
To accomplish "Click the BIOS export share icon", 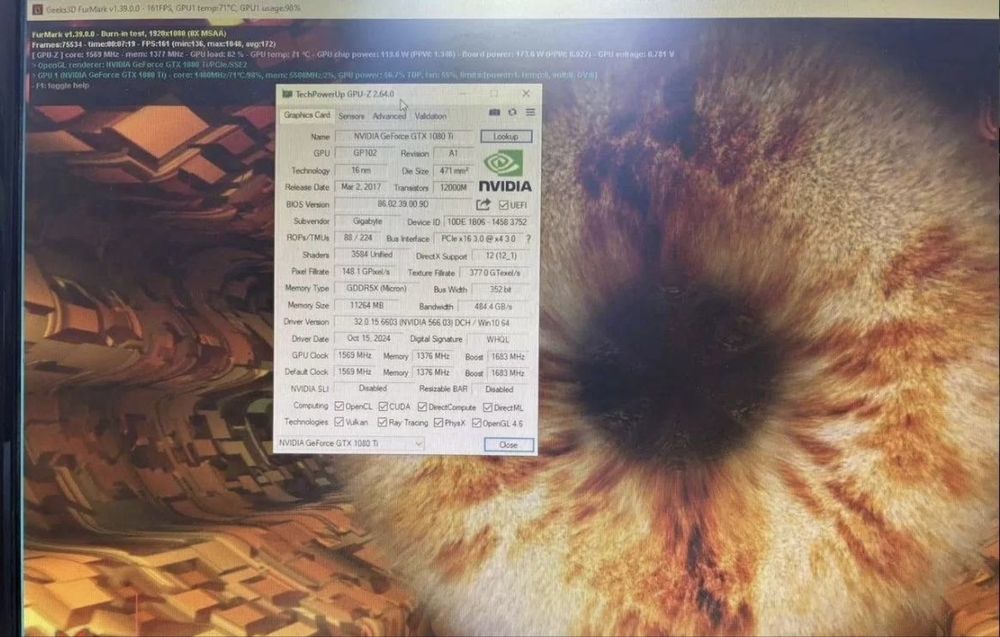I will pos(483,204).
